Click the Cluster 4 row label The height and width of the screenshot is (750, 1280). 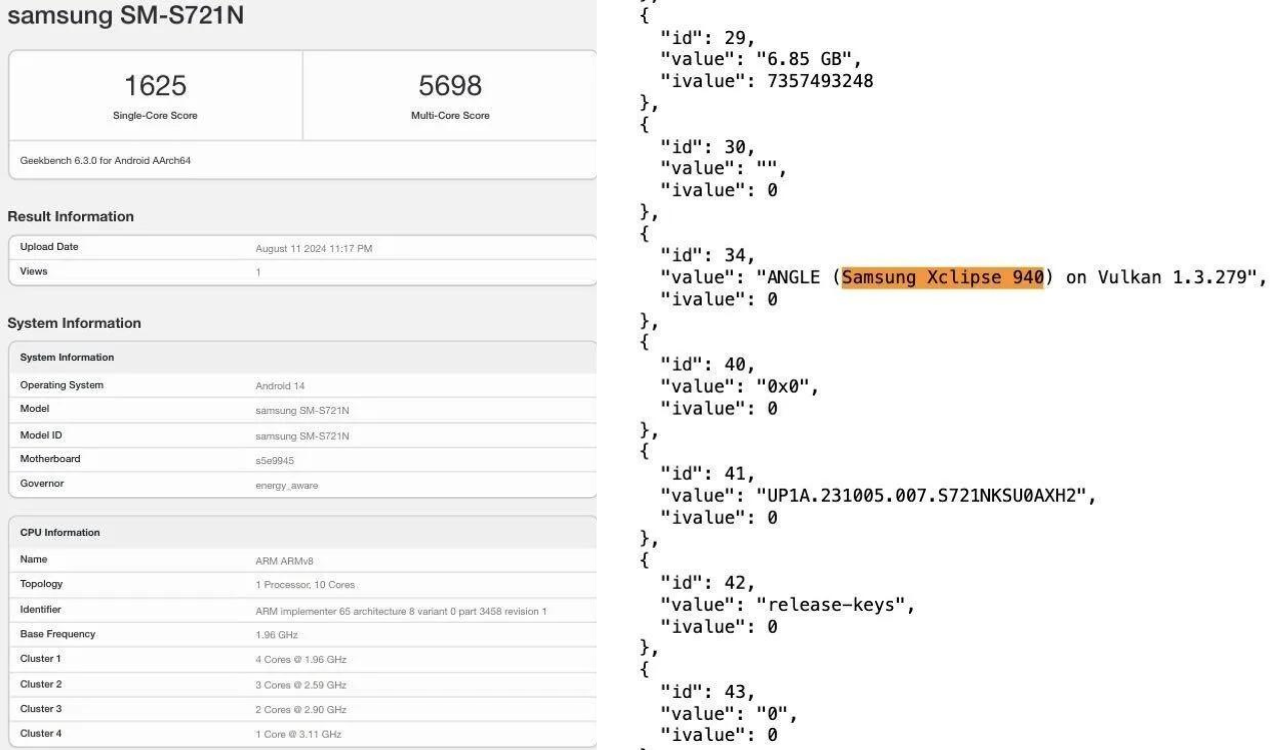(41, 732)
